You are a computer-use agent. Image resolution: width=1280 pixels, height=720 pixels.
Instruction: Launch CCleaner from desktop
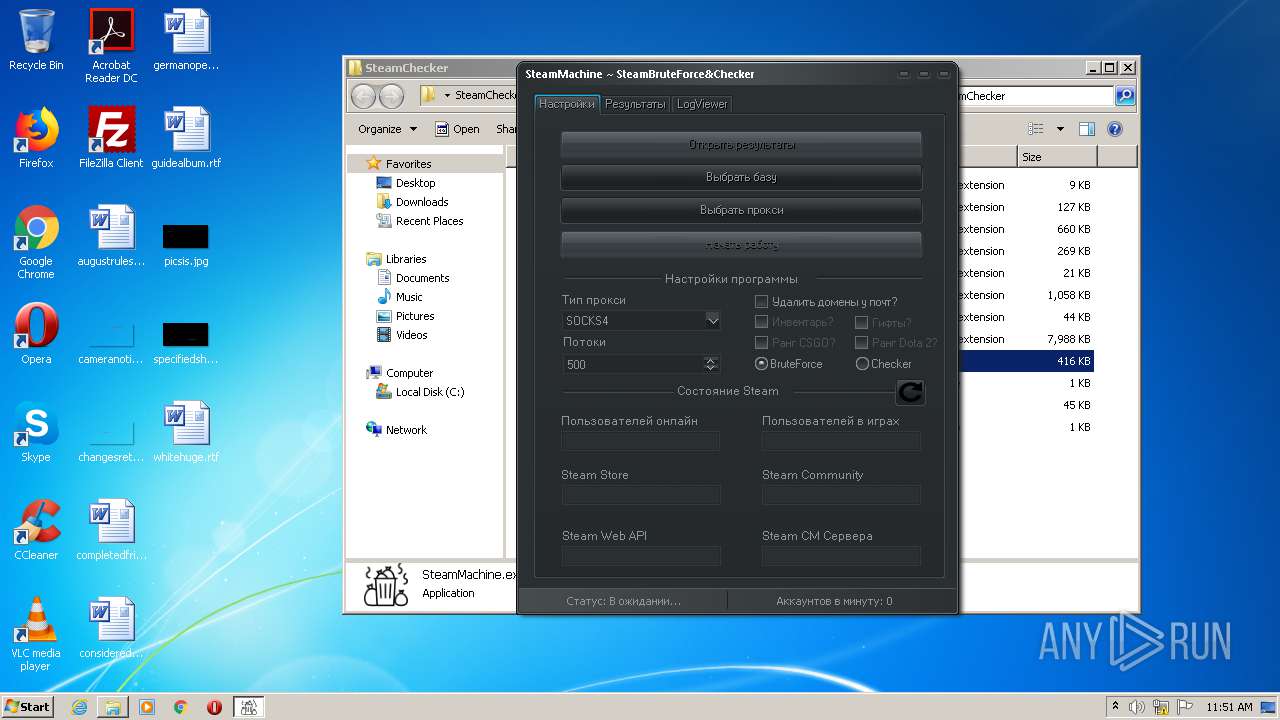[36, 530]
